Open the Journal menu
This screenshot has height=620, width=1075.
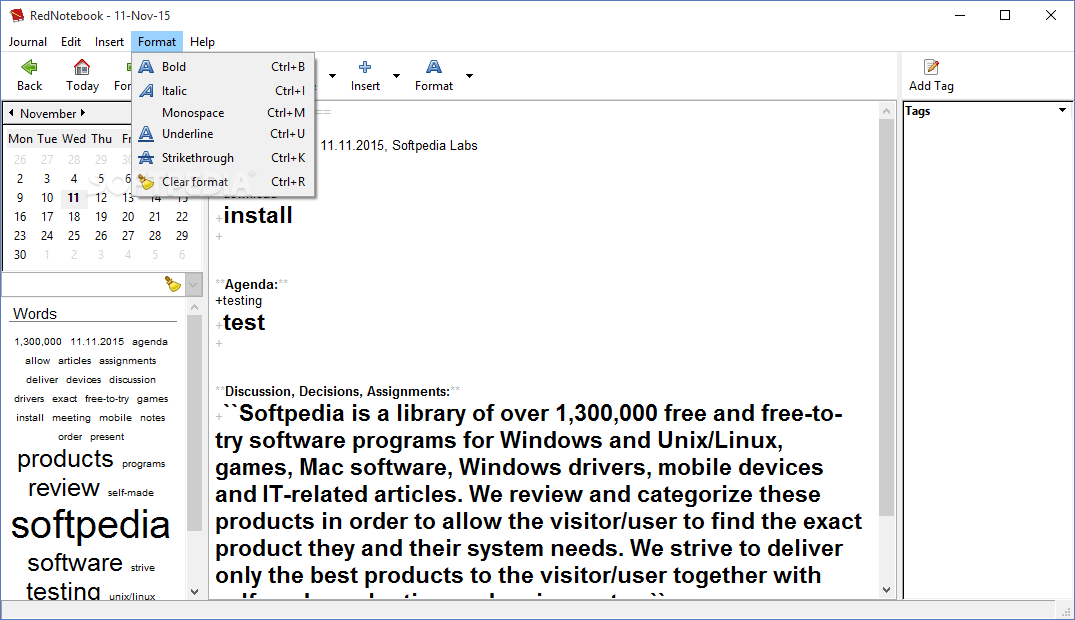(27, 42)
